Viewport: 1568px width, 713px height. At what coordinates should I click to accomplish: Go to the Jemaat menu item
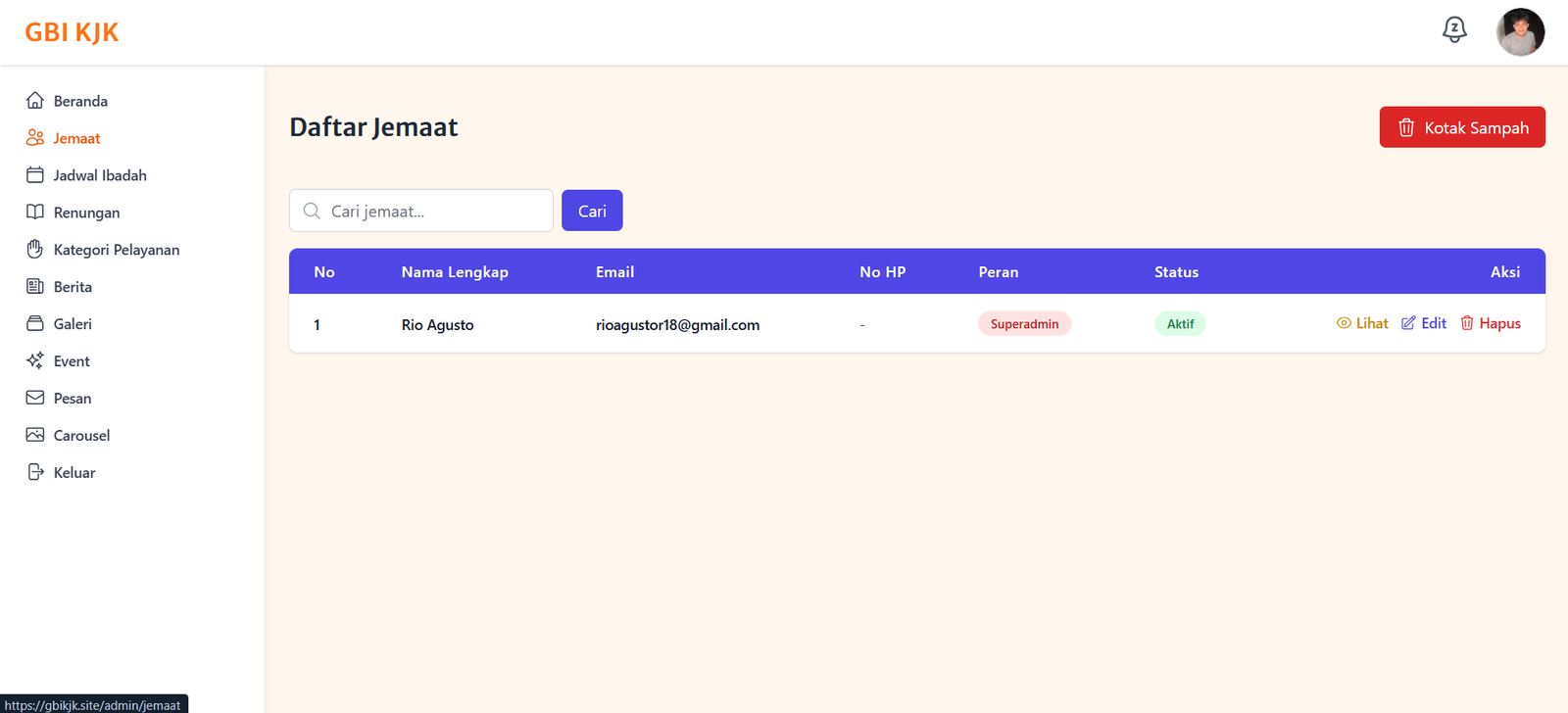click(x=76, y=138)
